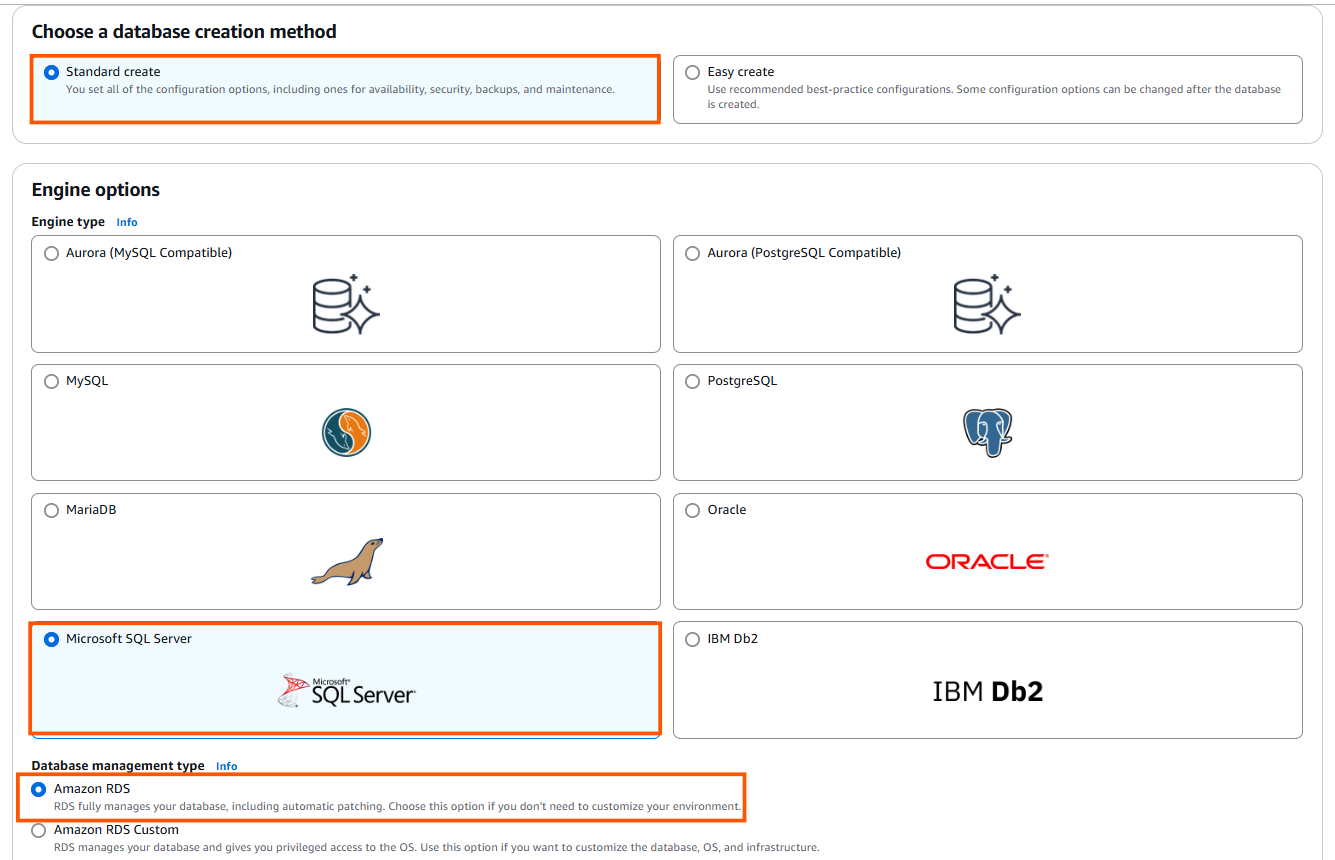Select the PostgreSQL engine radio button
This screenshot has width=1335, height=860.
point(692,382)
